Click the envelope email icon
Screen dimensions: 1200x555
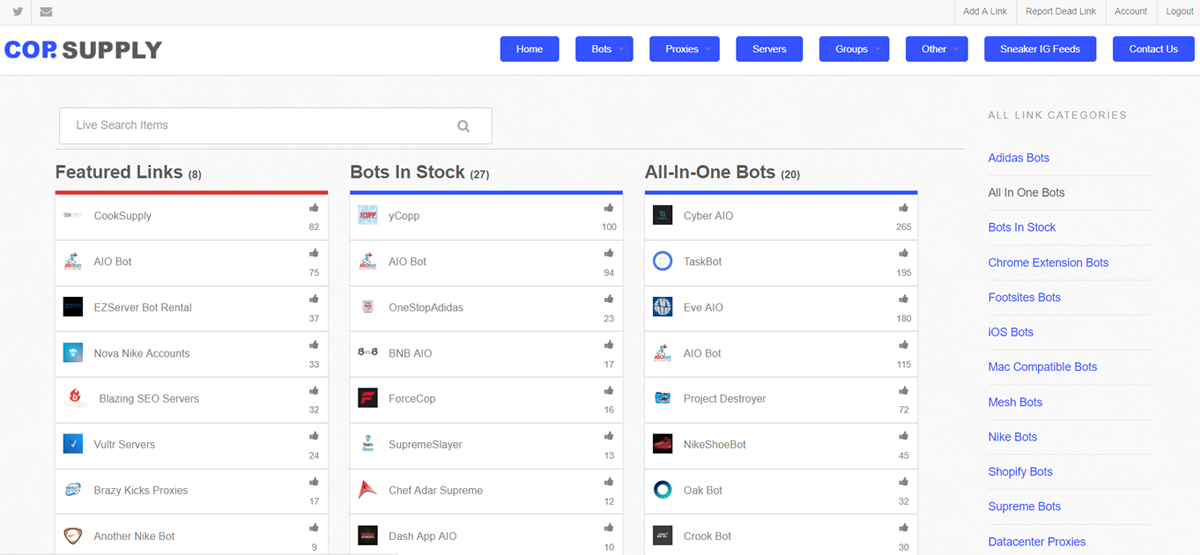(46, 12)
